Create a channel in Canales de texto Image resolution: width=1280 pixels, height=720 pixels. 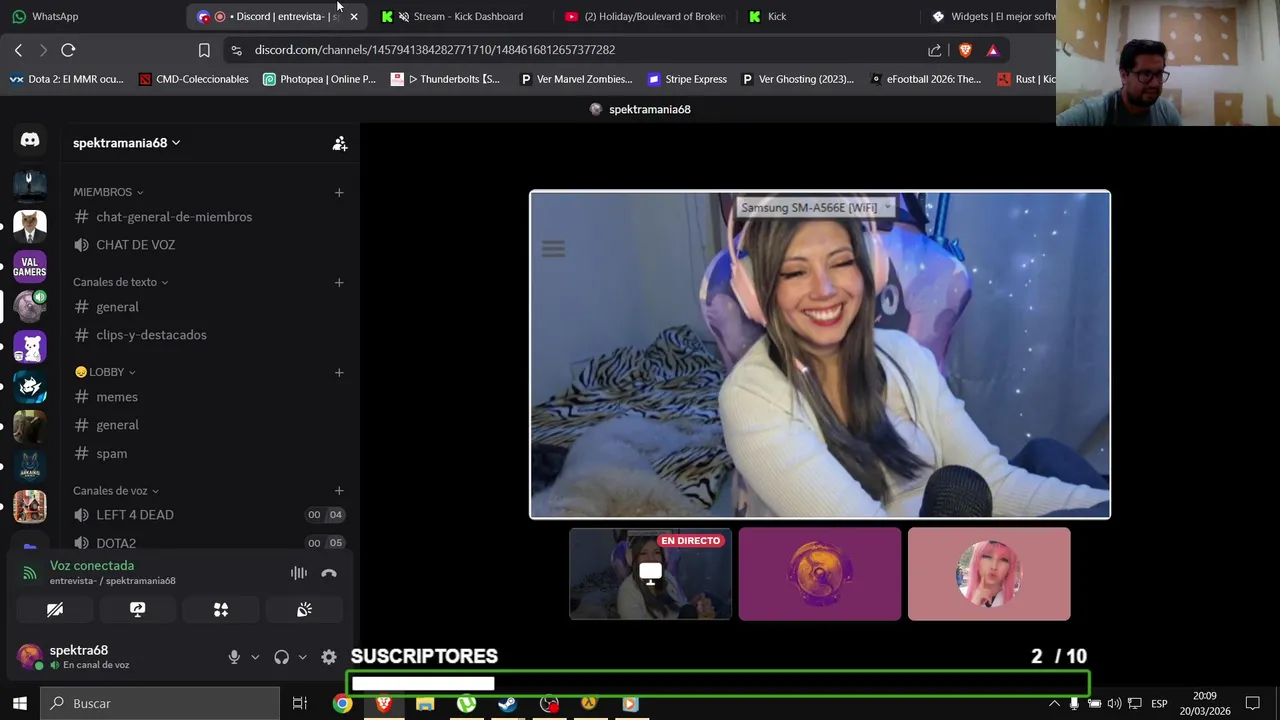(339, 282)
